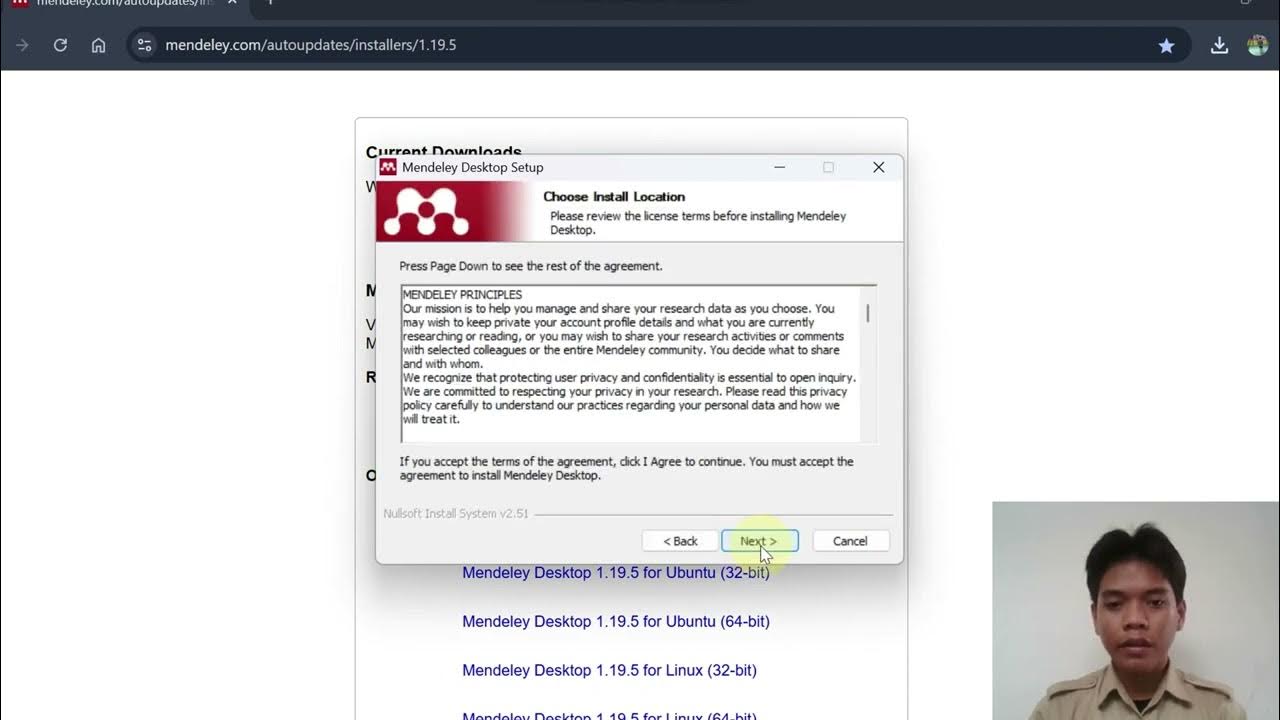
Task: Click 'Nullsoft Install System v2.51' text
Action: [x=456, y=514]
